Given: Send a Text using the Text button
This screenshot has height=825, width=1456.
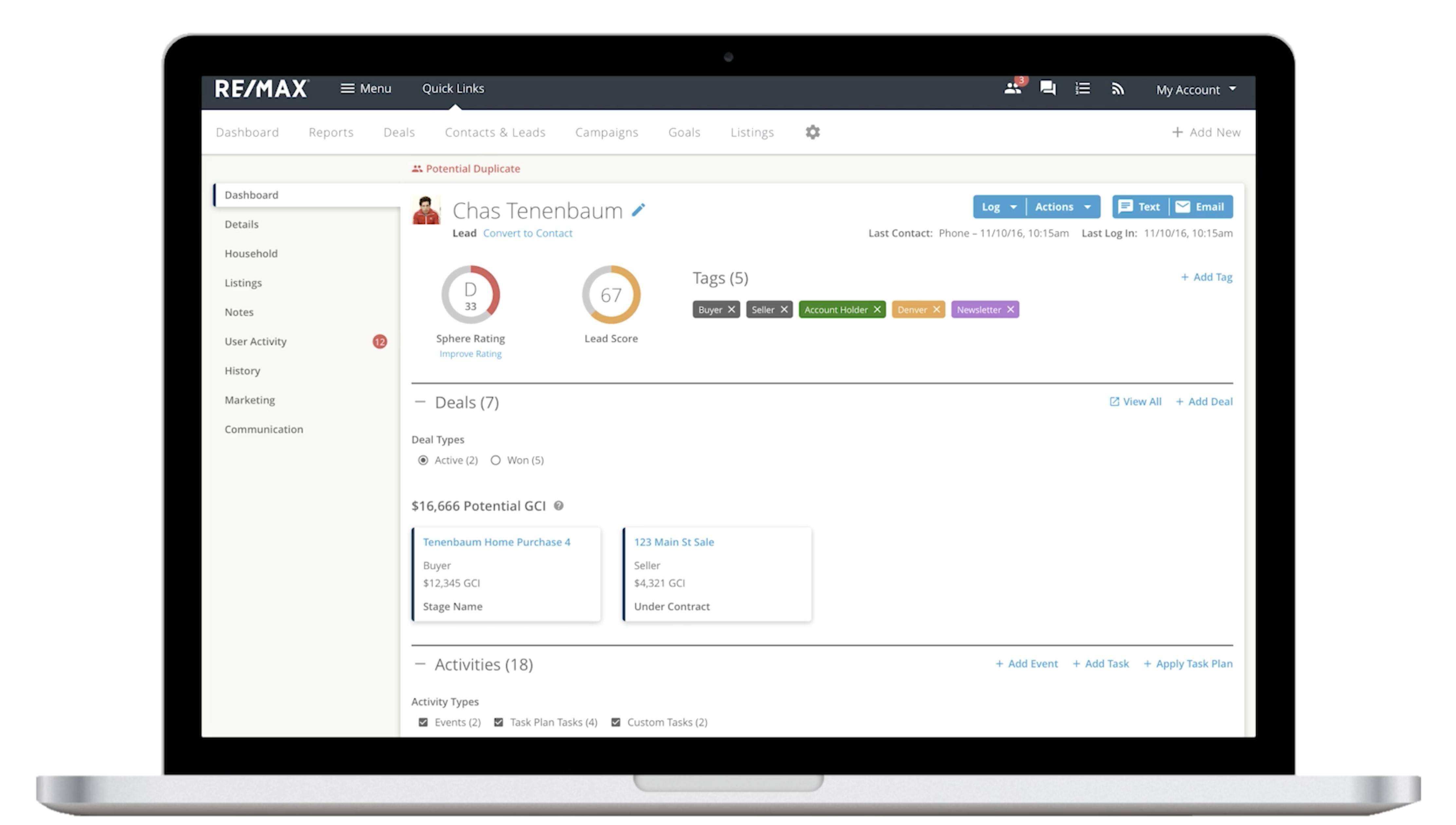Looking at the screenshot, I should tap(1139, 206).
